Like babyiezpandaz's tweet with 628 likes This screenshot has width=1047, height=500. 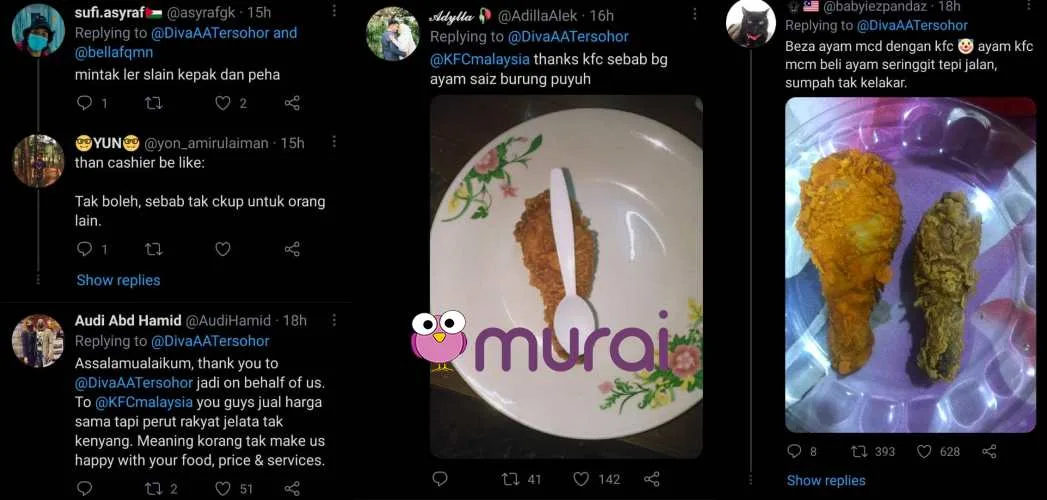pyautogui.click(x=922, y=451)
